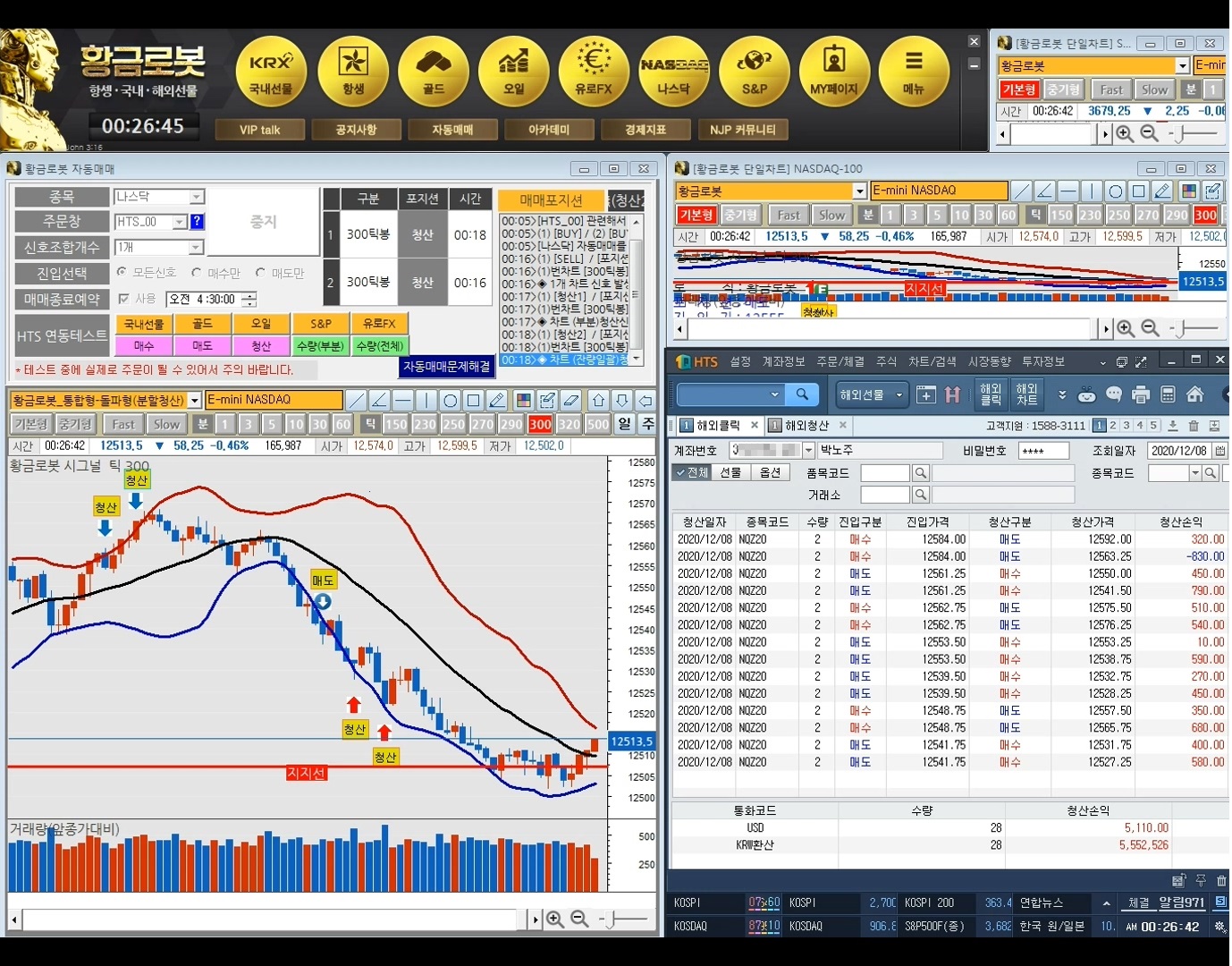Open 주문/체결 menu in HTS
Image resolution: width=1232 pixels, height=966 pixels.
840,361
